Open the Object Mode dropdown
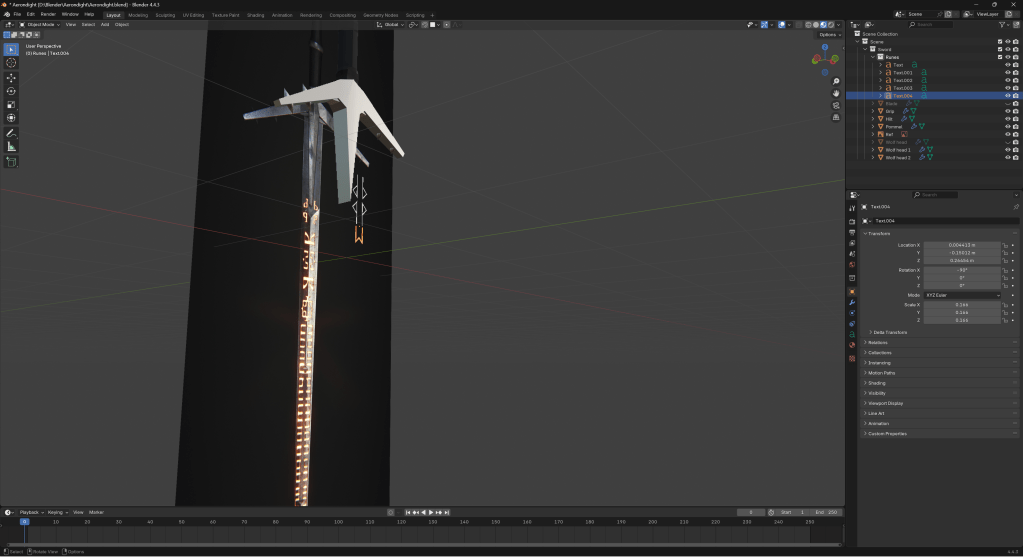1023x557 pixels. point(40,24)
